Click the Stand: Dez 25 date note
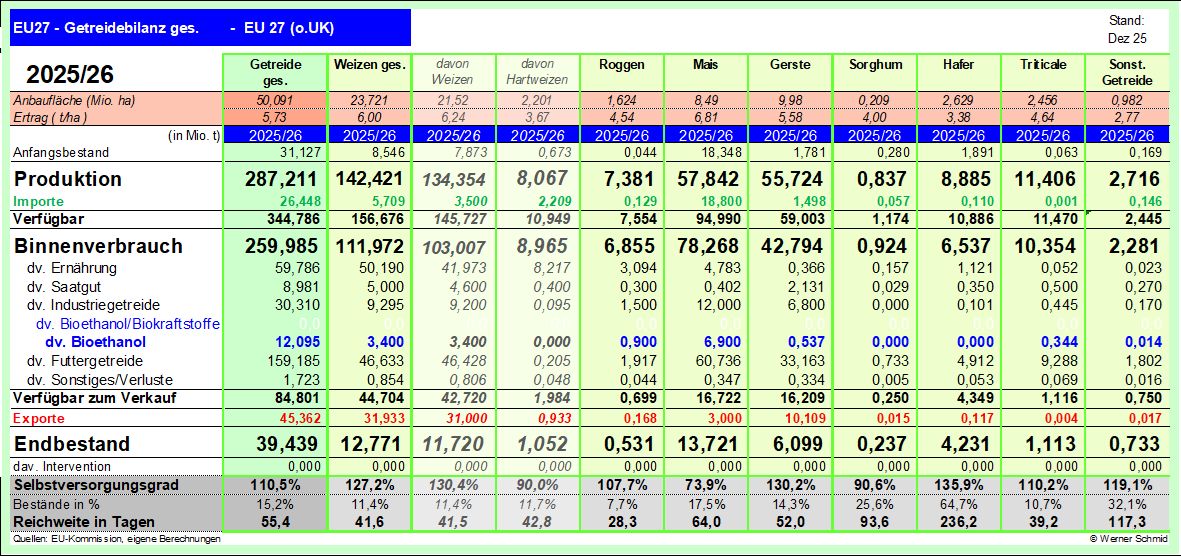 (1126, 29)
